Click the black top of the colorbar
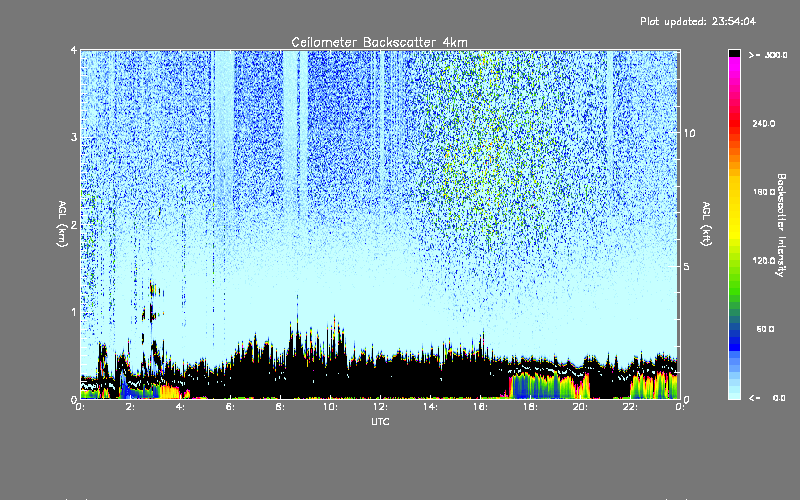The image size is (800, 500). point(734,53)
